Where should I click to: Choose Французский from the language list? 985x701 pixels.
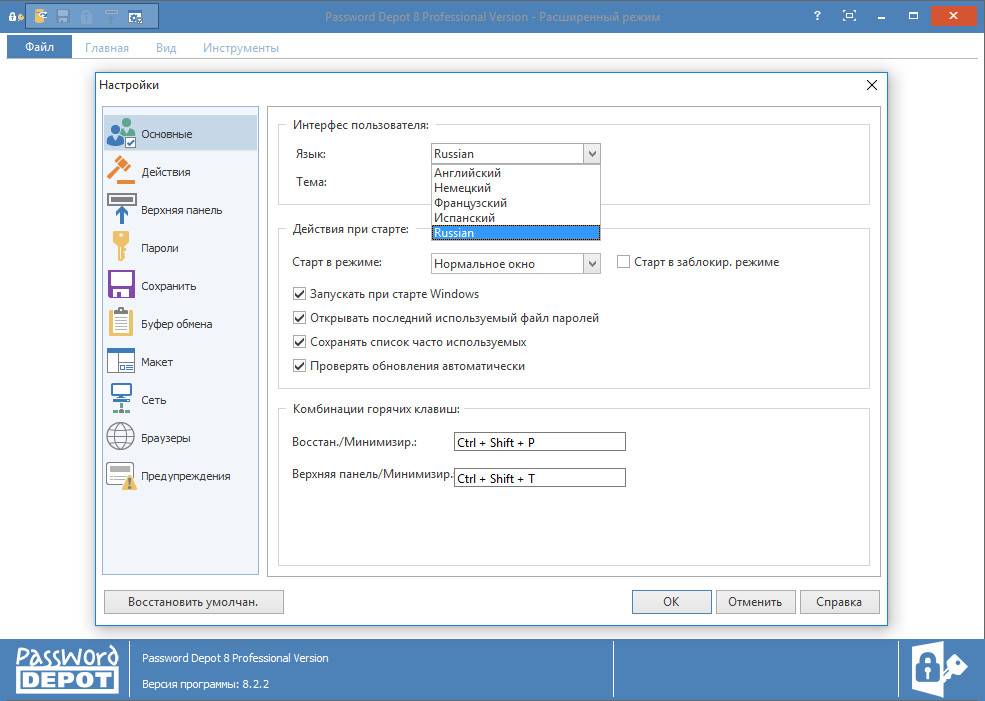tap(516, 203)
